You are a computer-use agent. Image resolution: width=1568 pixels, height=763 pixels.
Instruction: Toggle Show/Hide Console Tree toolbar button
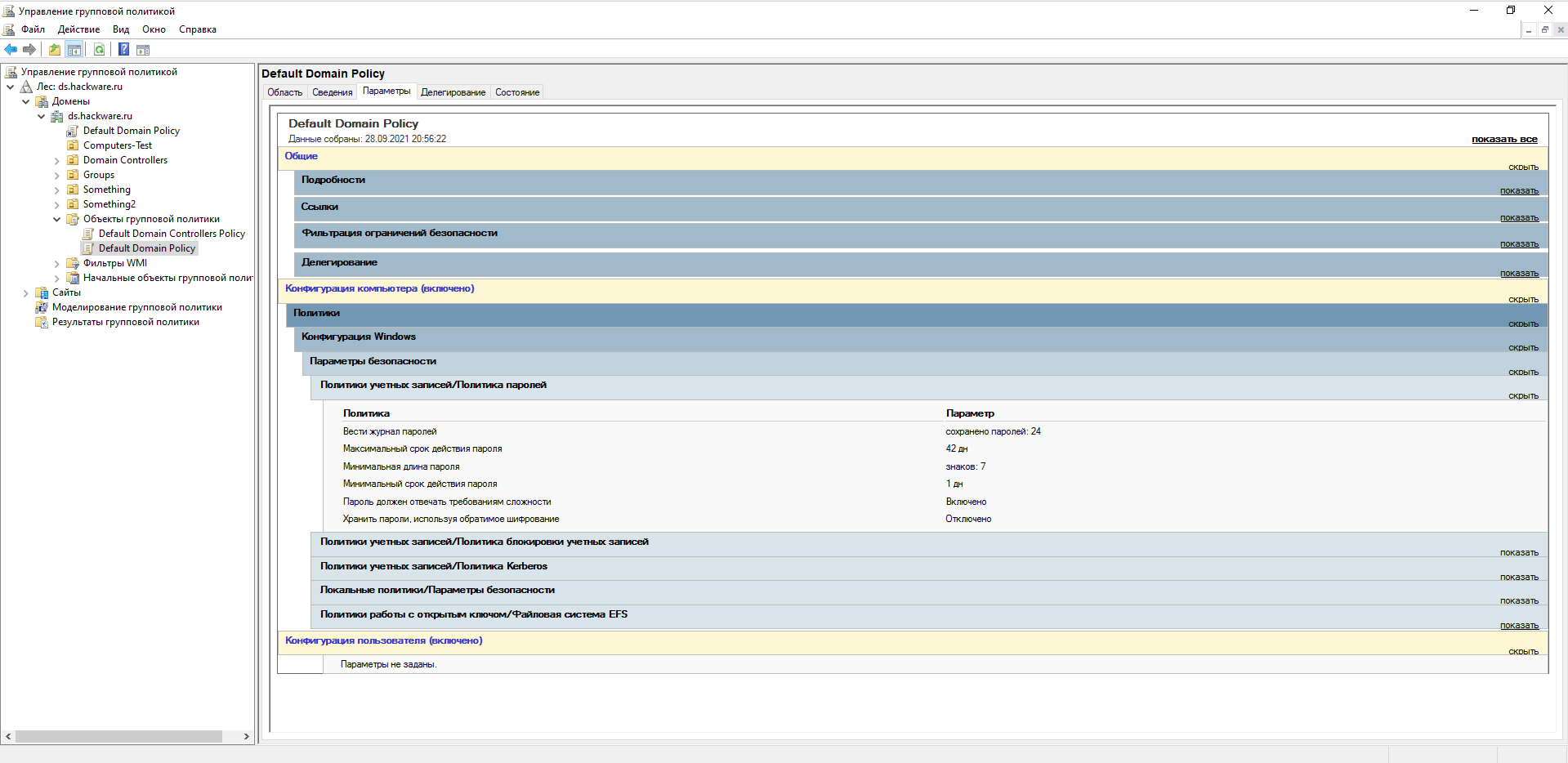[74, 50]
